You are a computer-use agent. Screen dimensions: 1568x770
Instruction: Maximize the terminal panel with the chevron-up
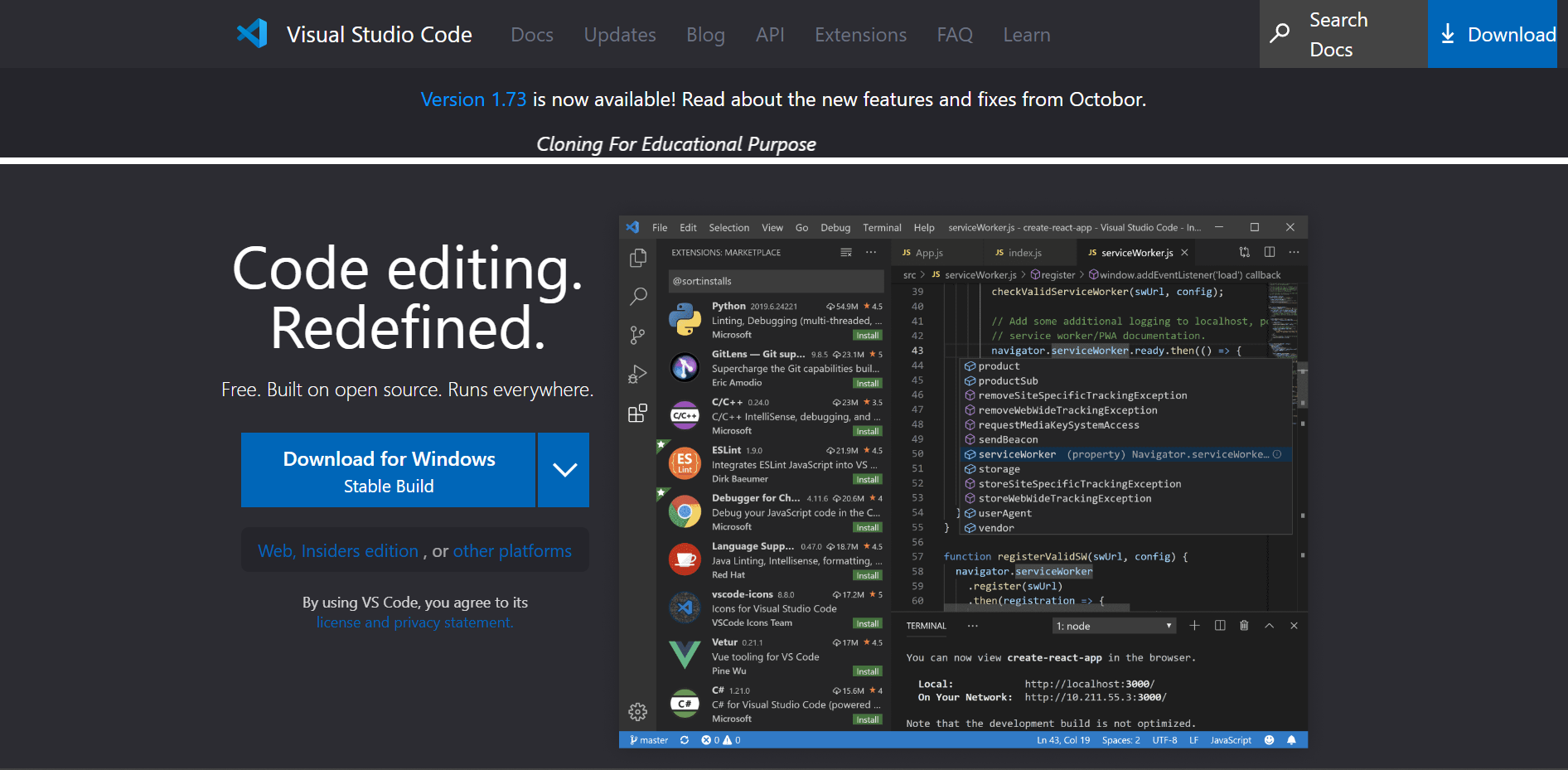pos(1269,626)
